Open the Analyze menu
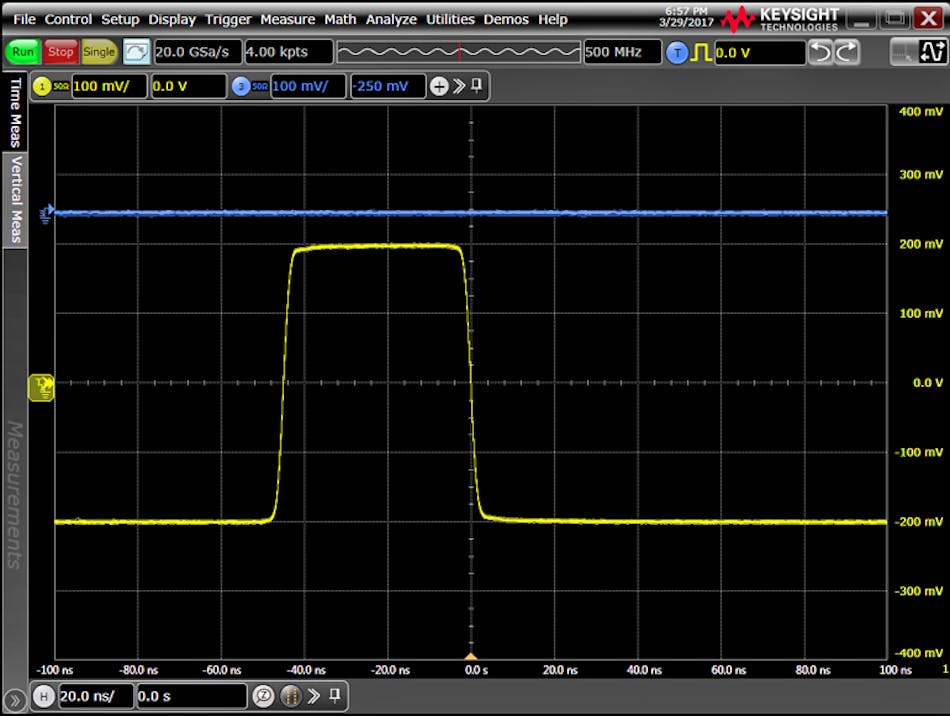950x716 pixels. [391, 19]
